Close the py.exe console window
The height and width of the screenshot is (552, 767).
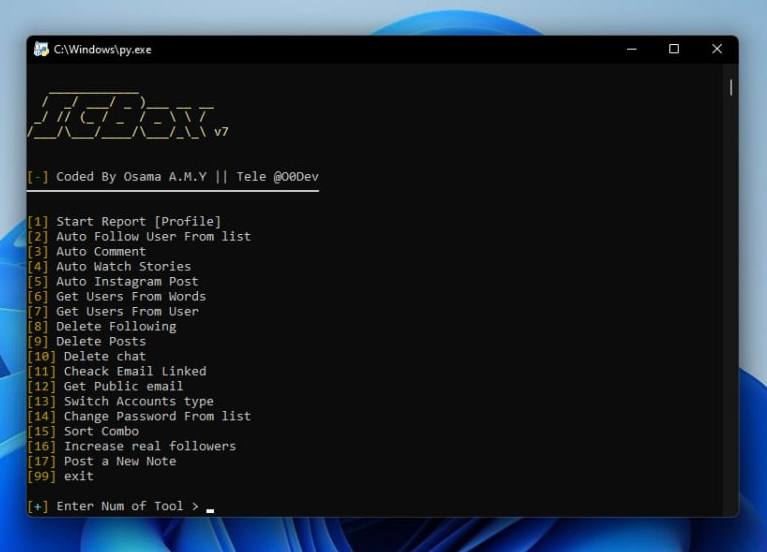click(x=717, y=49)
